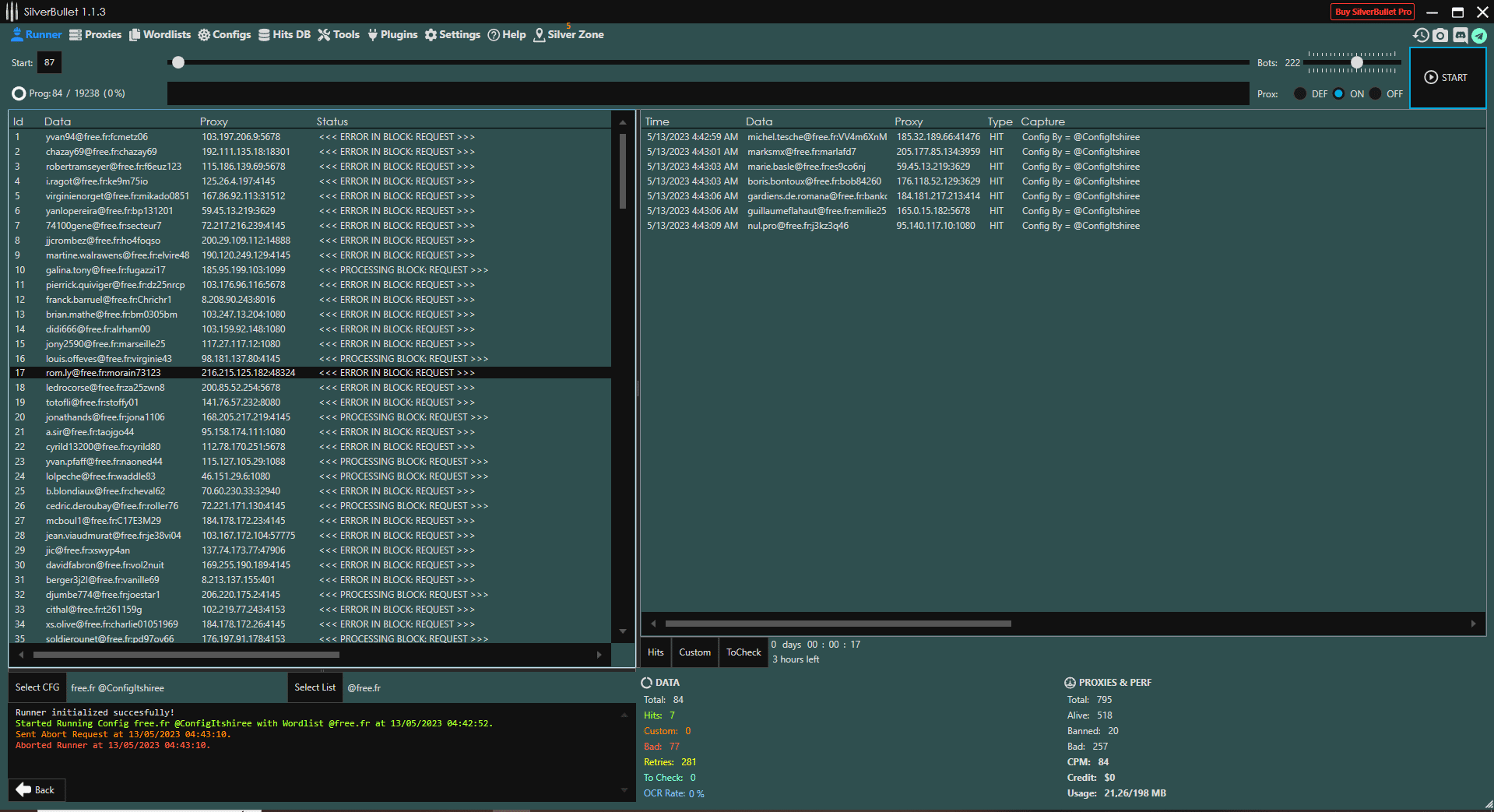
Task: Switch to the Custom tab
Action: 694,652
